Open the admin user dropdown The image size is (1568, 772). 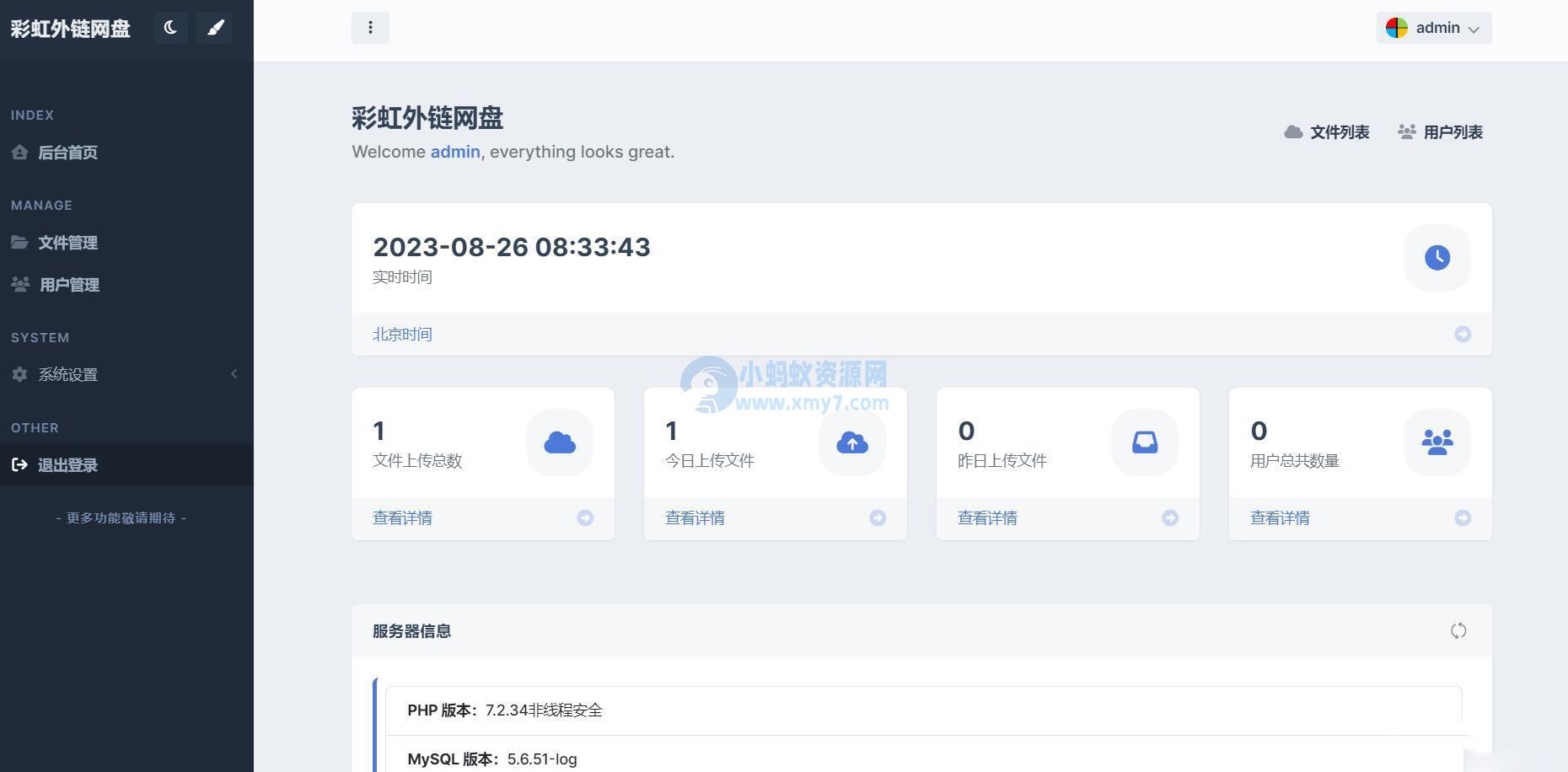tap(1434, 28)
